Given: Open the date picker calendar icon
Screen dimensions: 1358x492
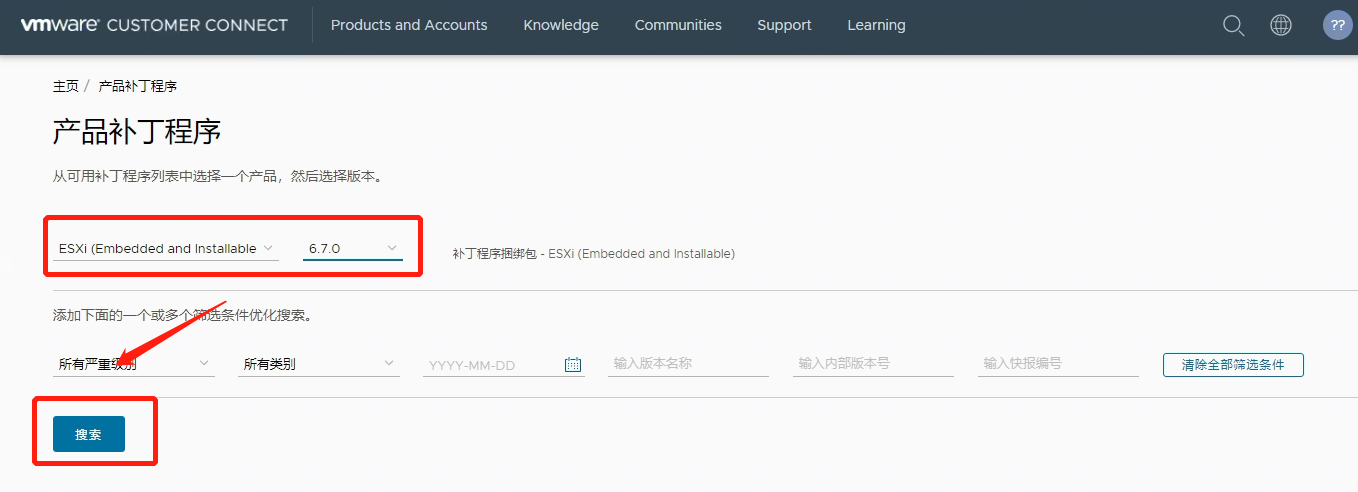Looking at the screenshot, I should click(x=573, y=365).
